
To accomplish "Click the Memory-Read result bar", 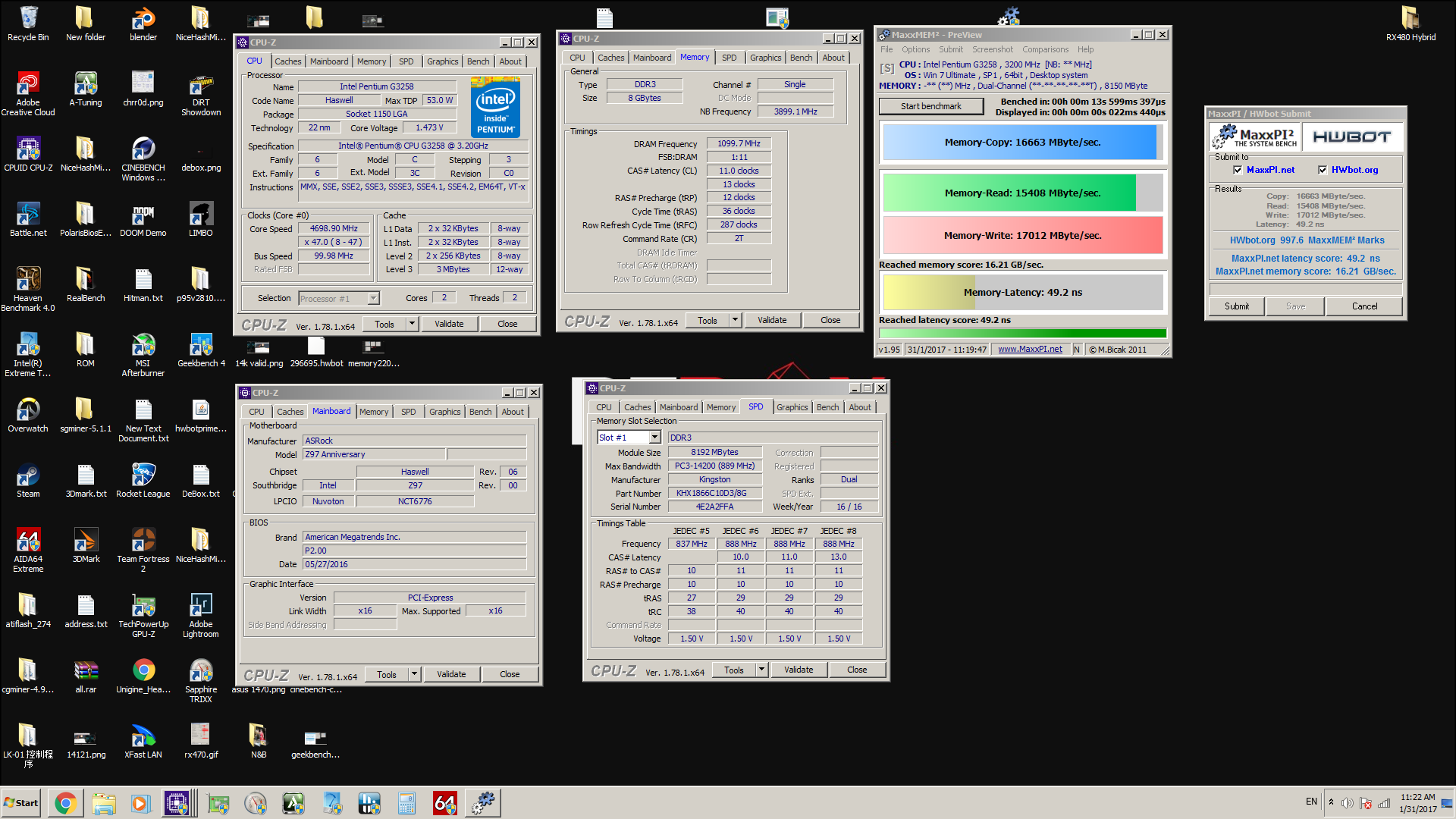I will click(x=1022, y=193).
